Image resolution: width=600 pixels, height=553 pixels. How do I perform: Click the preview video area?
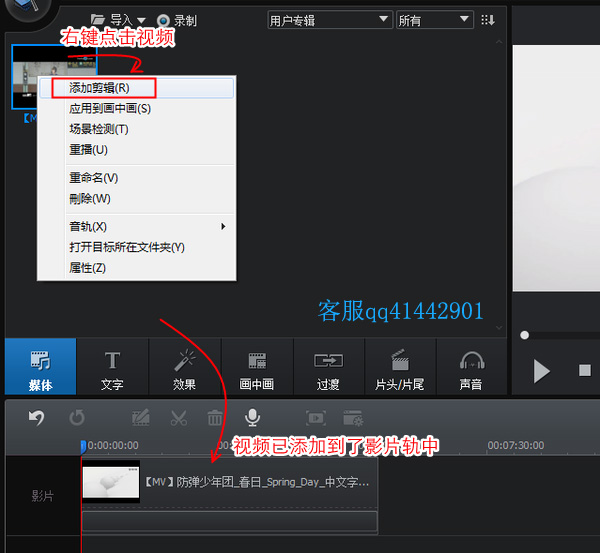tap(556, 168)
